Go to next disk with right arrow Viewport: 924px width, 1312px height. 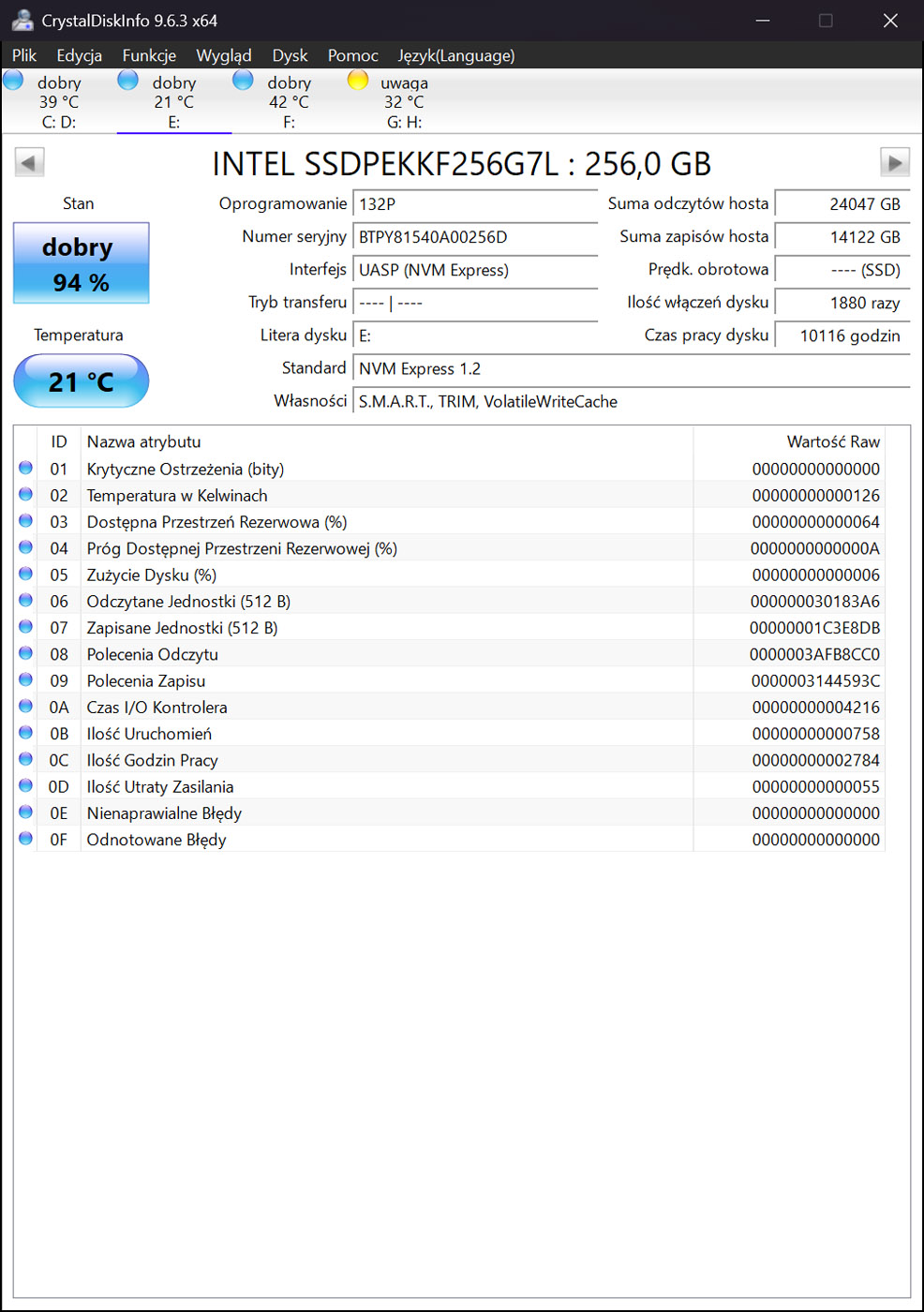click(x=895, y=163)
